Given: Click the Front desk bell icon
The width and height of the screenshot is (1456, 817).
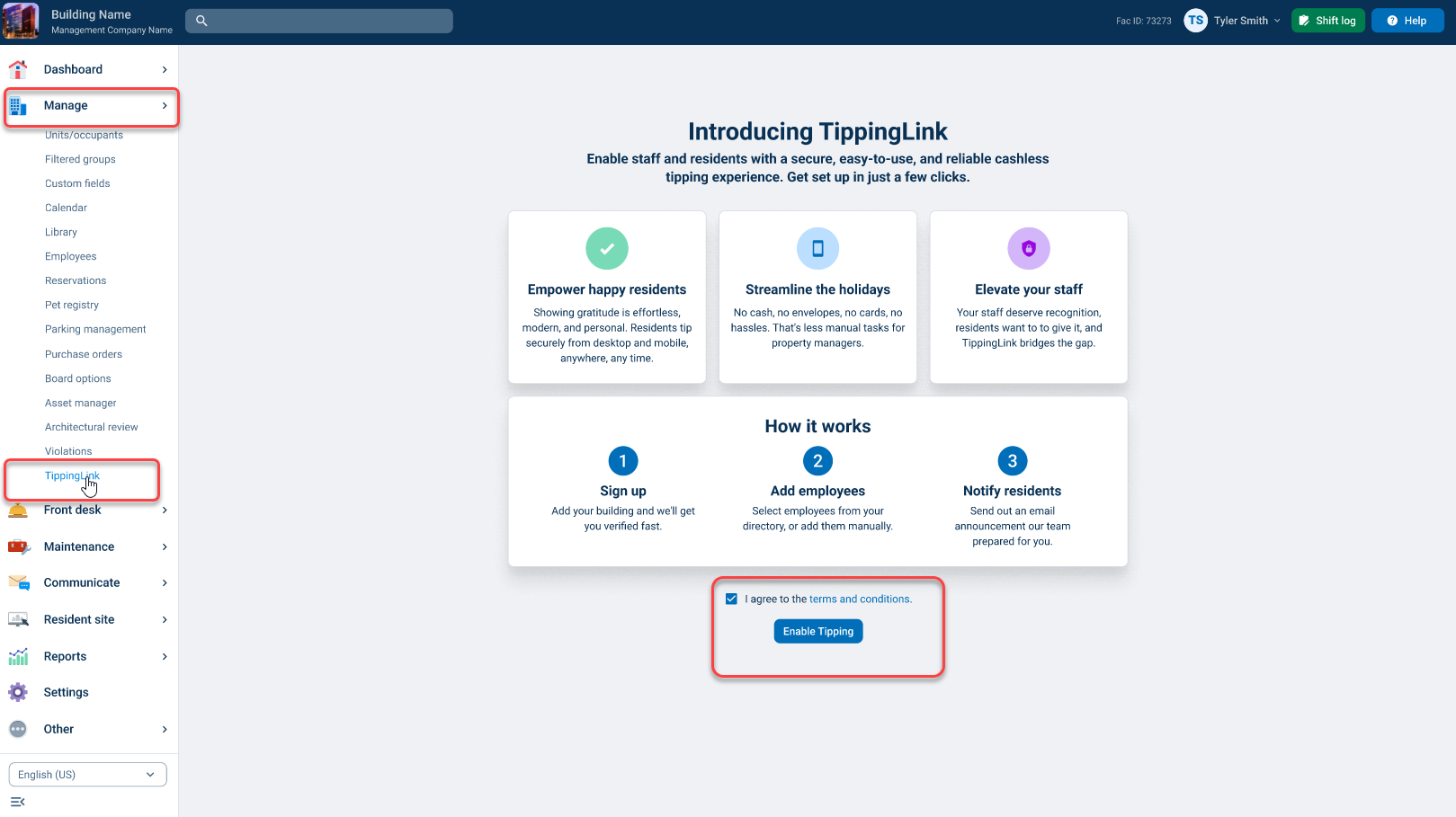Looking at the screenshot, I should pos(18,511).
